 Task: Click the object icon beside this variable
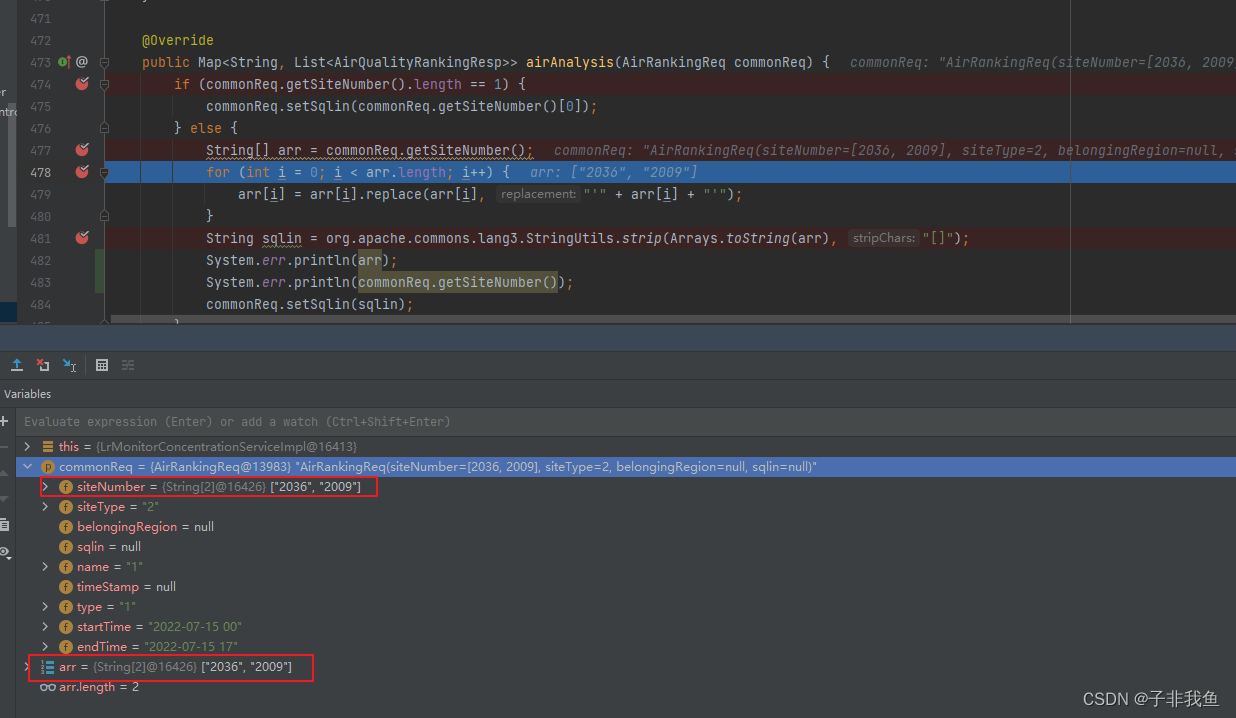pyautogui.click(x=48, y=447)
